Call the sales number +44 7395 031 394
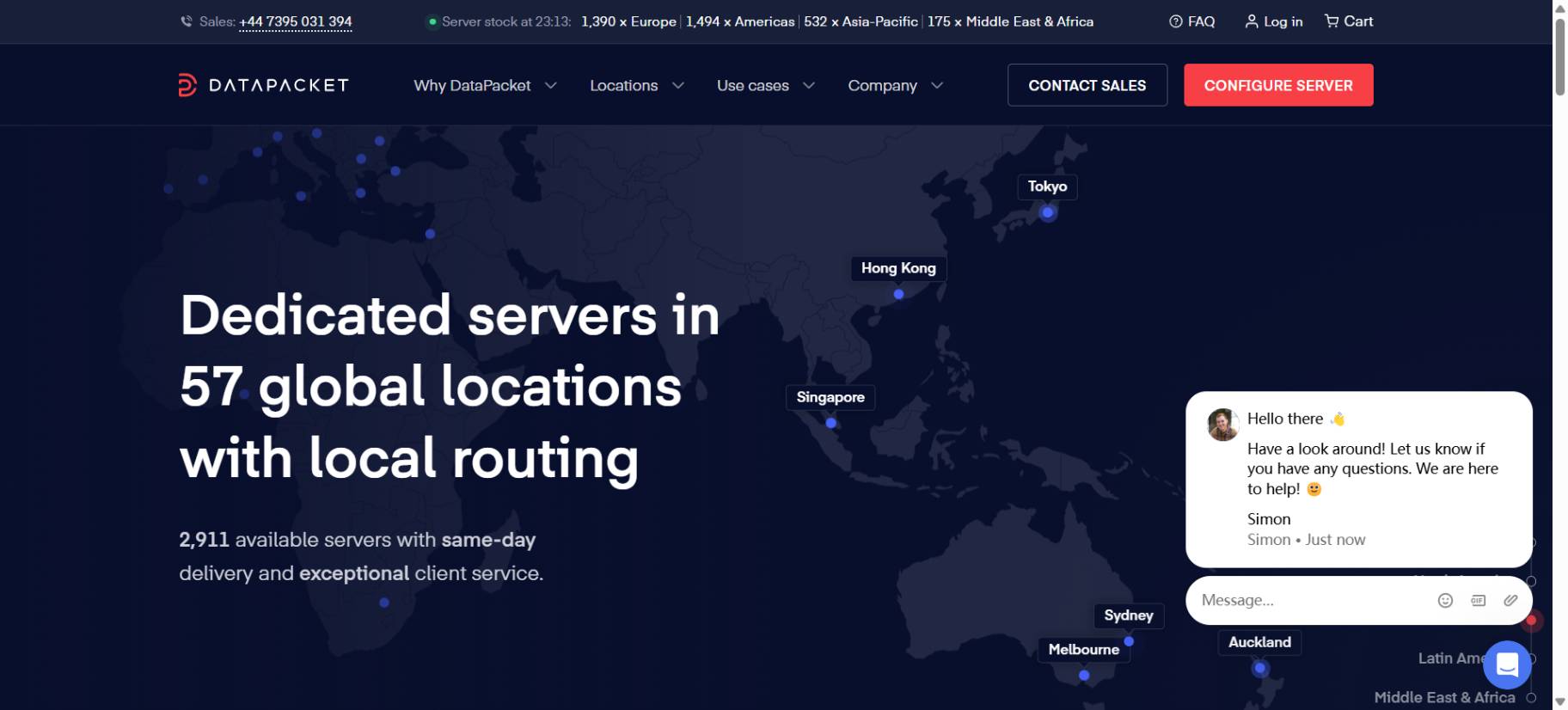This screenshot has height=710, width=1568. [296, 21]
